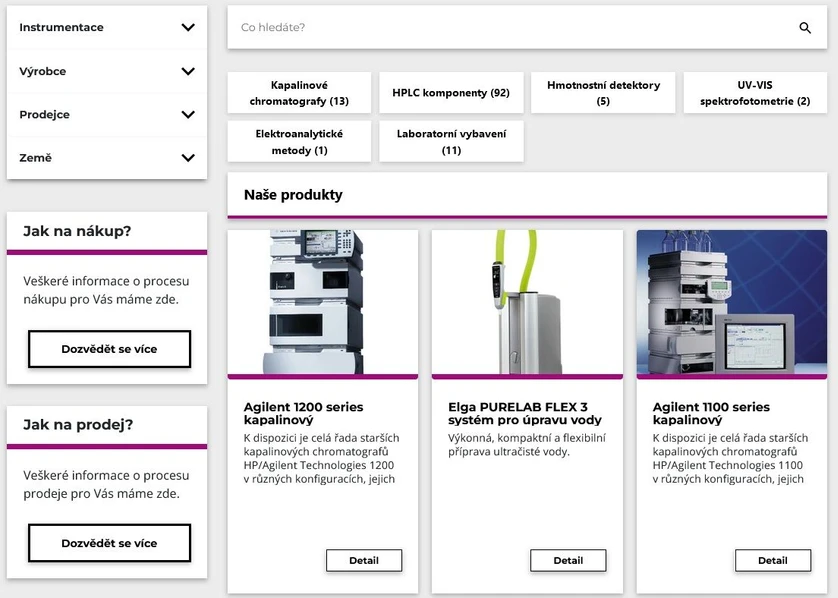Image resolution: width=838 pixels, height=598 pixels.
Task: Click the Agilent 1100 series product image
Action: point(732,302)
